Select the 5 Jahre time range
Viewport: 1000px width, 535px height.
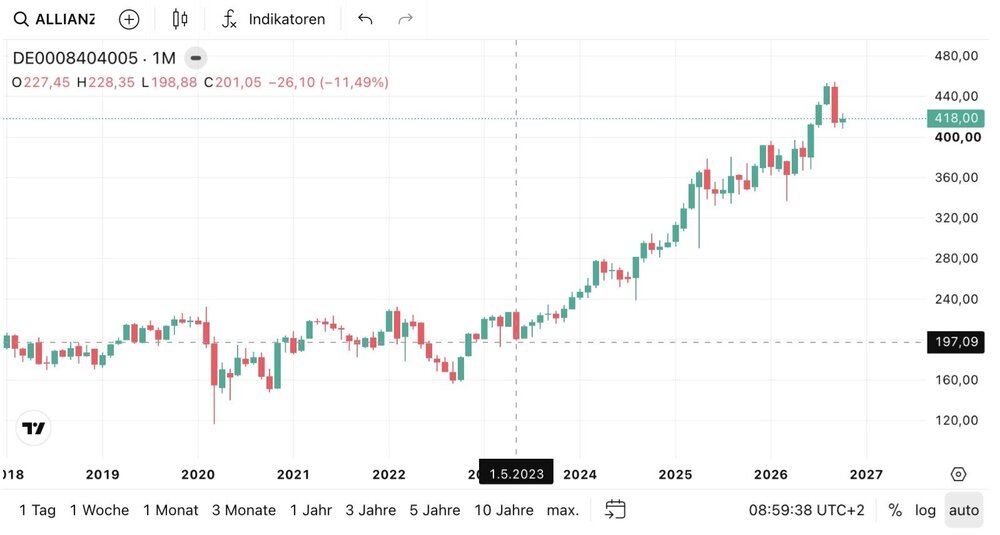point(434,510)
